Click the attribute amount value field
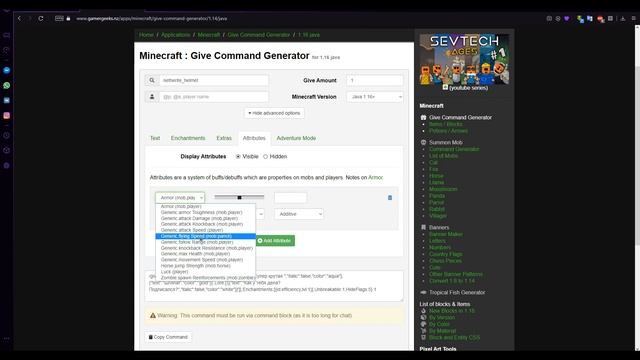 point(290,198)
